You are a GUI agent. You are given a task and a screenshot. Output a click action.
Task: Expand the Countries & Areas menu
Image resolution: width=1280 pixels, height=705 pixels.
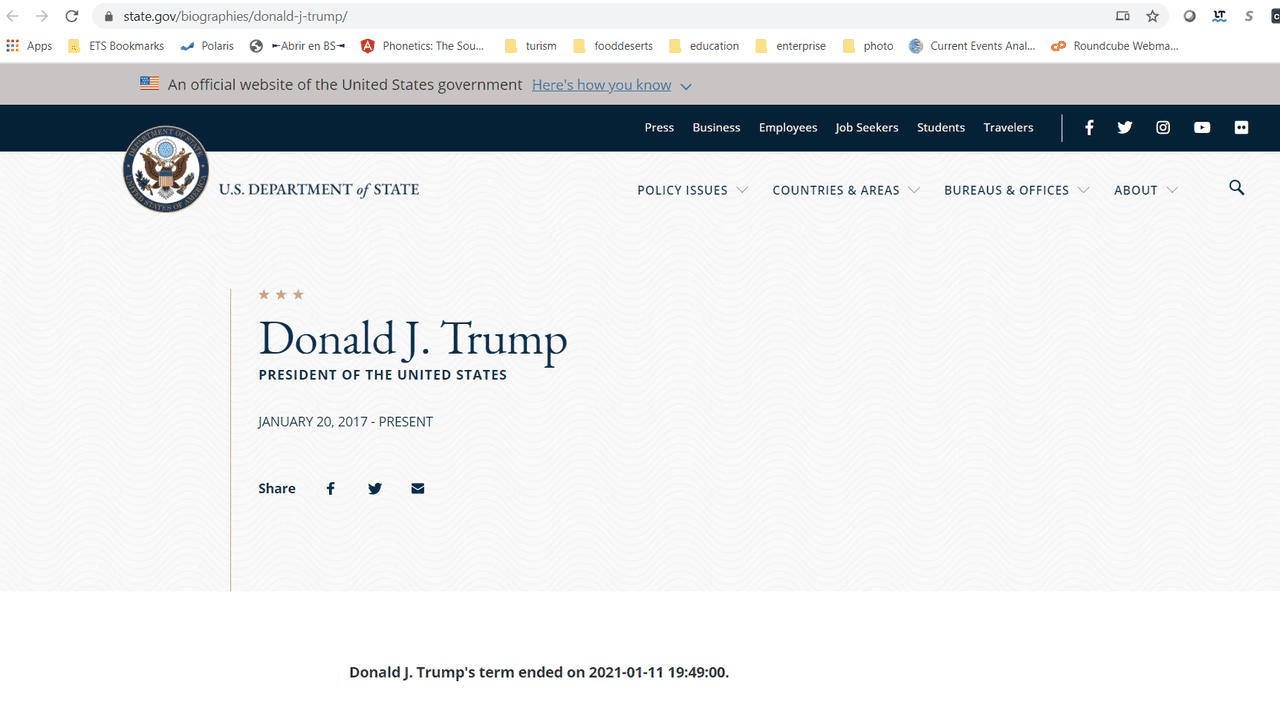click(846, 190)
